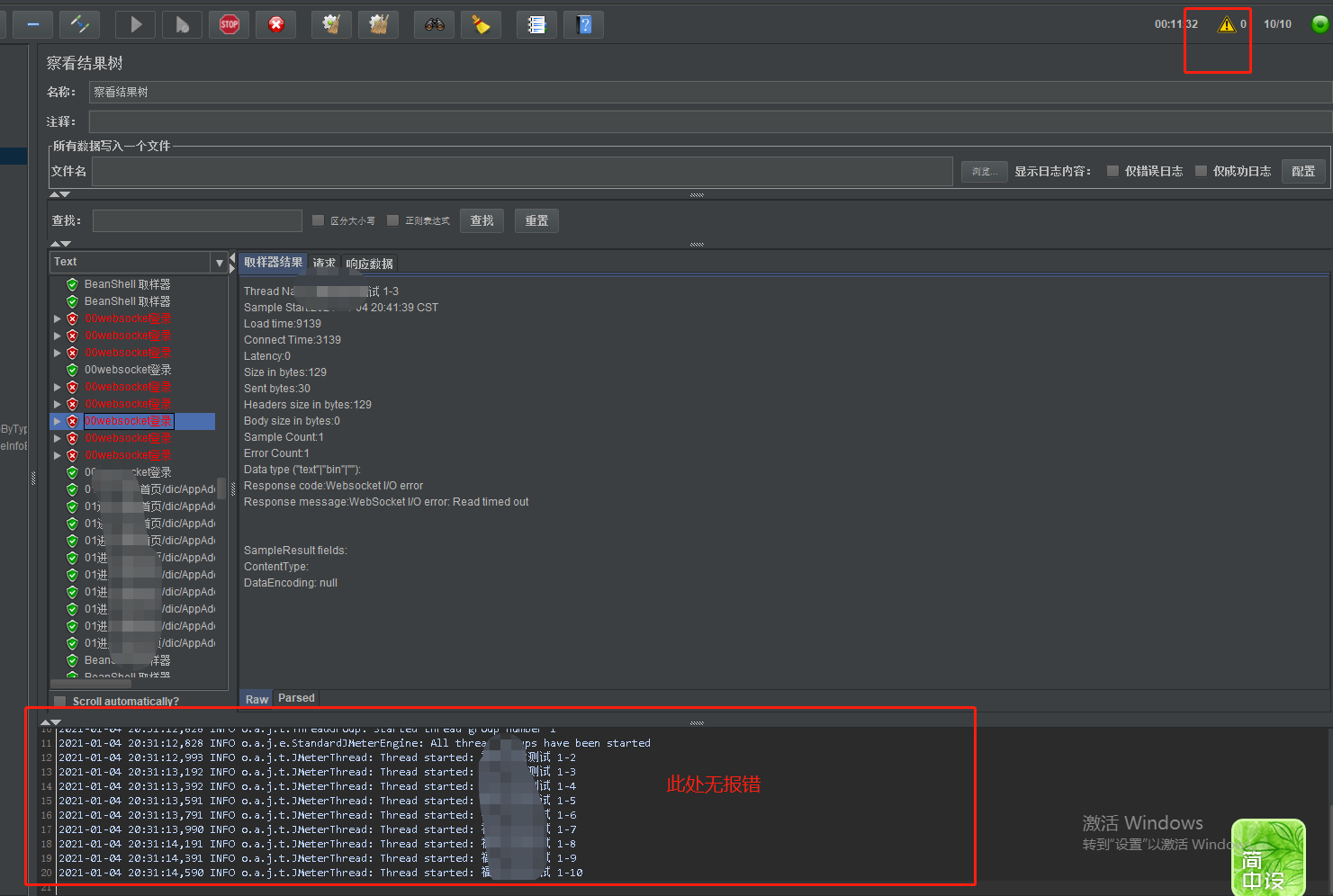Viewport: 1333px width, 896px height.
Task: Enable the 仅错误日志 checkbox
Action: tap(1112, 171)
